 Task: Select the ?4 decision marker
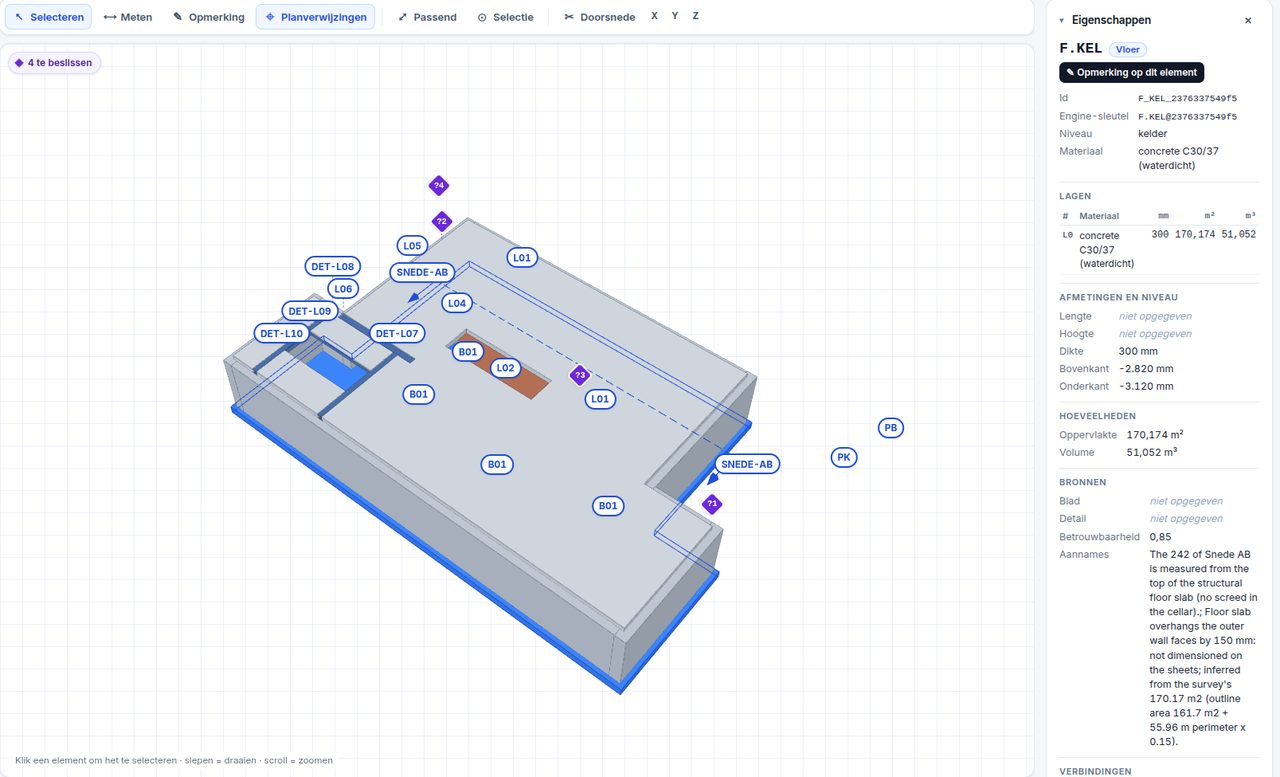[438, 185]
